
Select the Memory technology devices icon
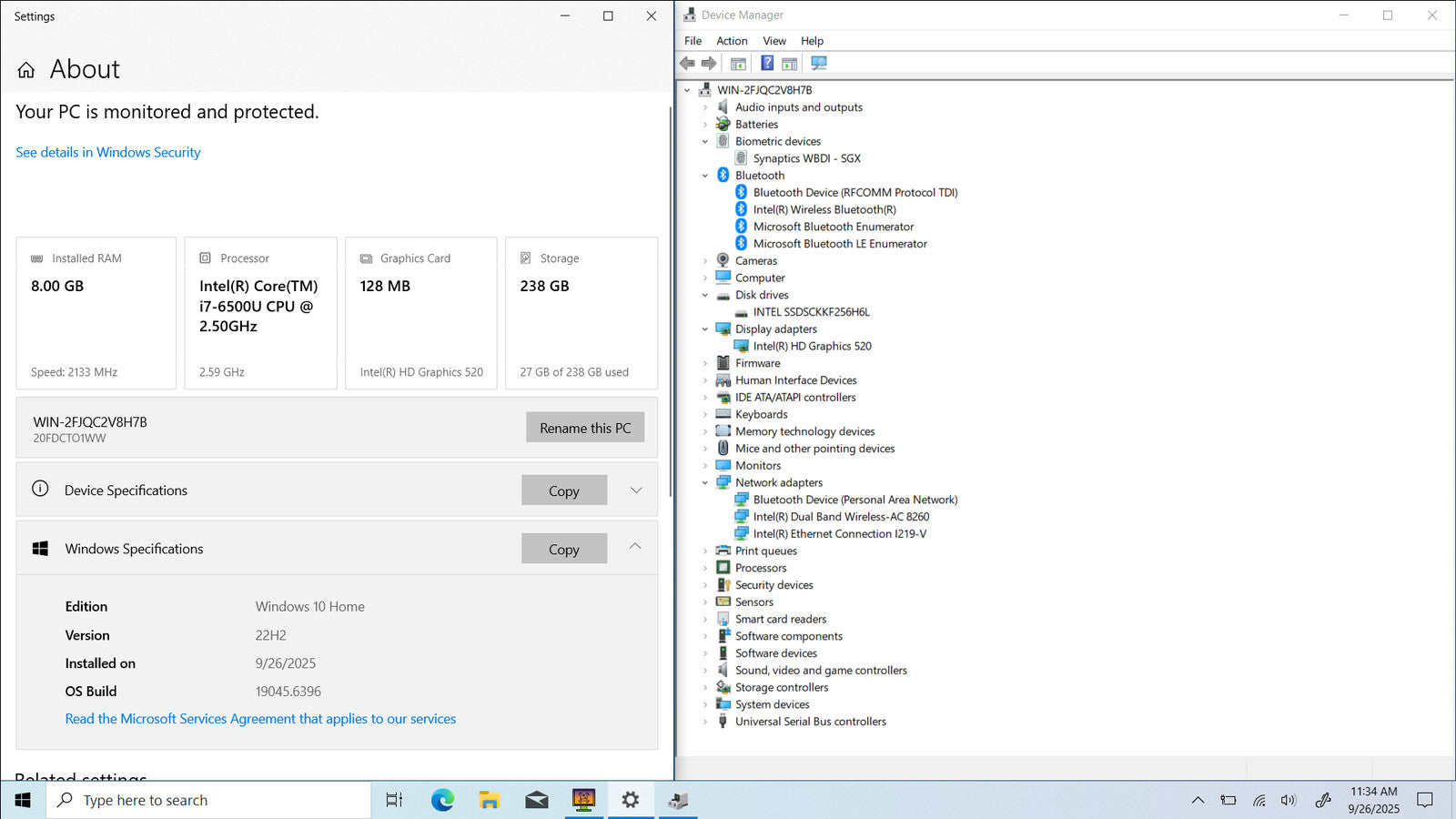coord(723,431)
